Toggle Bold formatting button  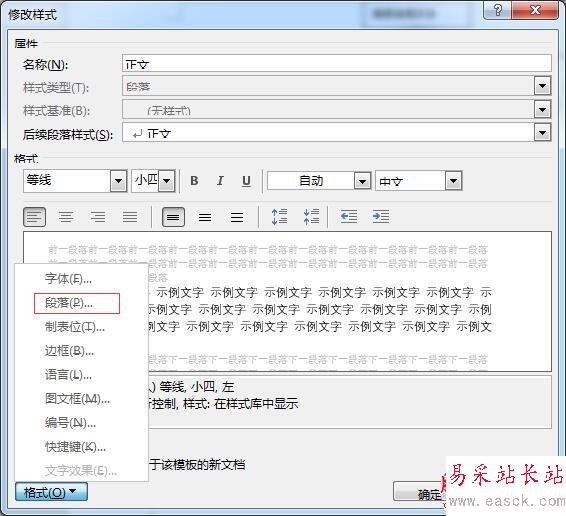coord(194,181)
